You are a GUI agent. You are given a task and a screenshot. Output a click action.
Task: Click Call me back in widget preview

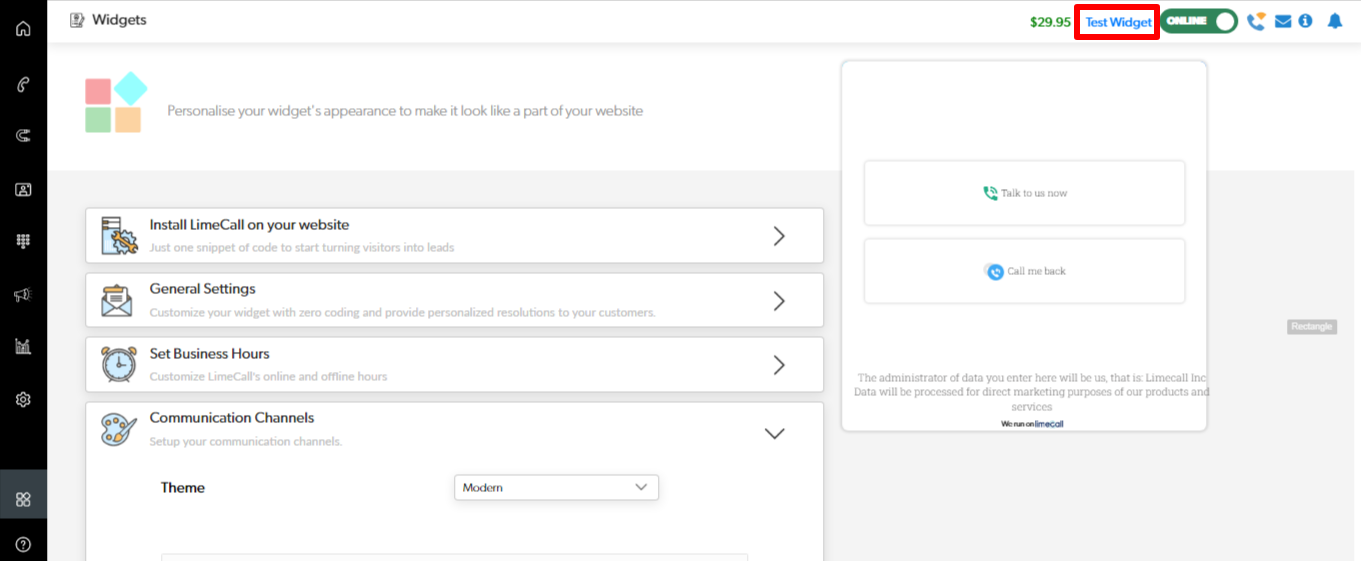[1024, 271]
